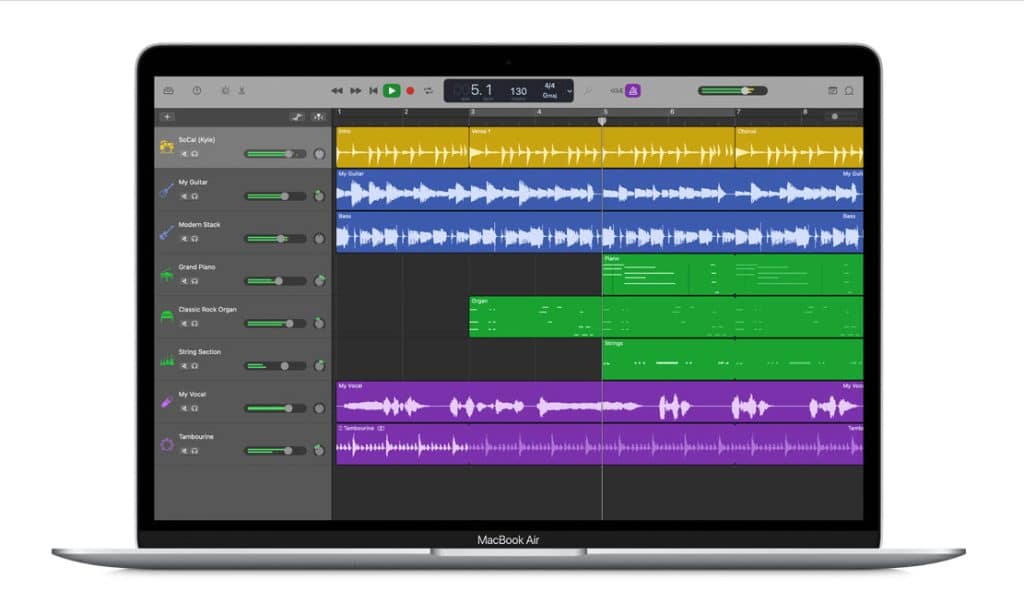Toggle the Show Automation button
This screenshot has height=615, width=1024.
tap(297, 117)
